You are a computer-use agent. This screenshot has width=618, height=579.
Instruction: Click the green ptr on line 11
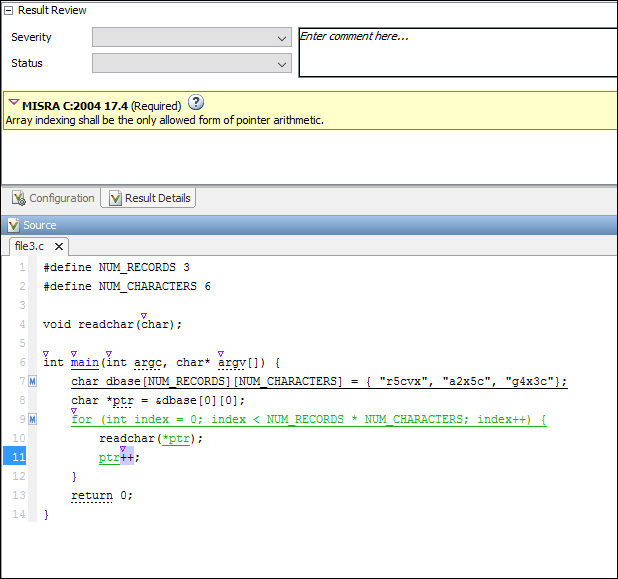[x=109, y=458]
